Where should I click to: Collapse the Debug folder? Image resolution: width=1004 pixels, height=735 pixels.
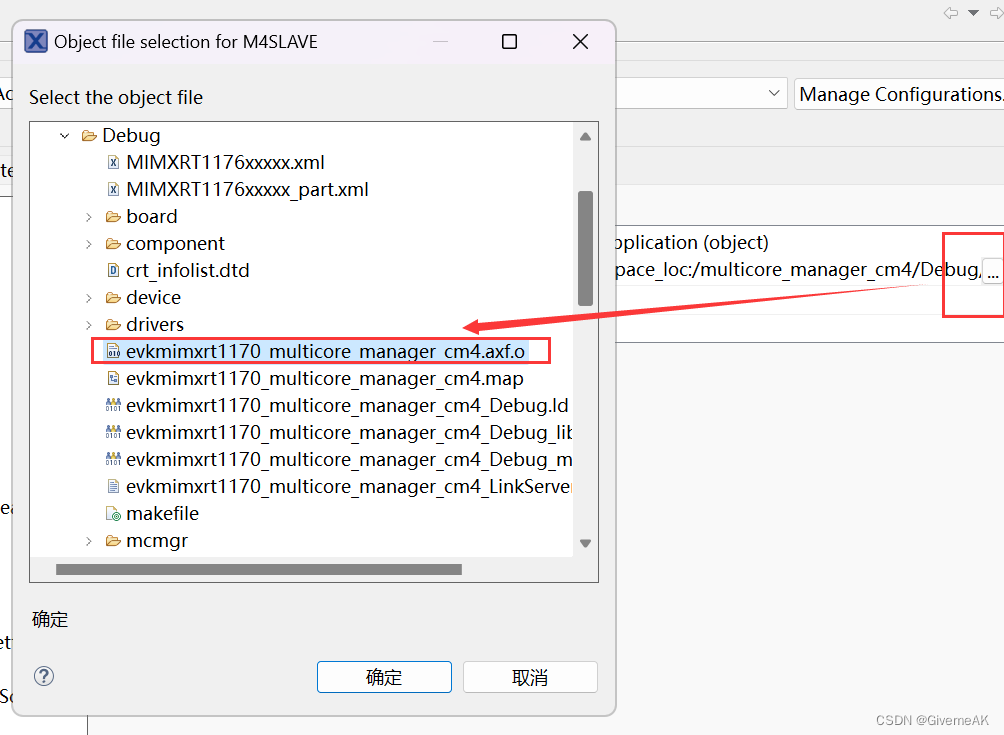coord(64,135)
